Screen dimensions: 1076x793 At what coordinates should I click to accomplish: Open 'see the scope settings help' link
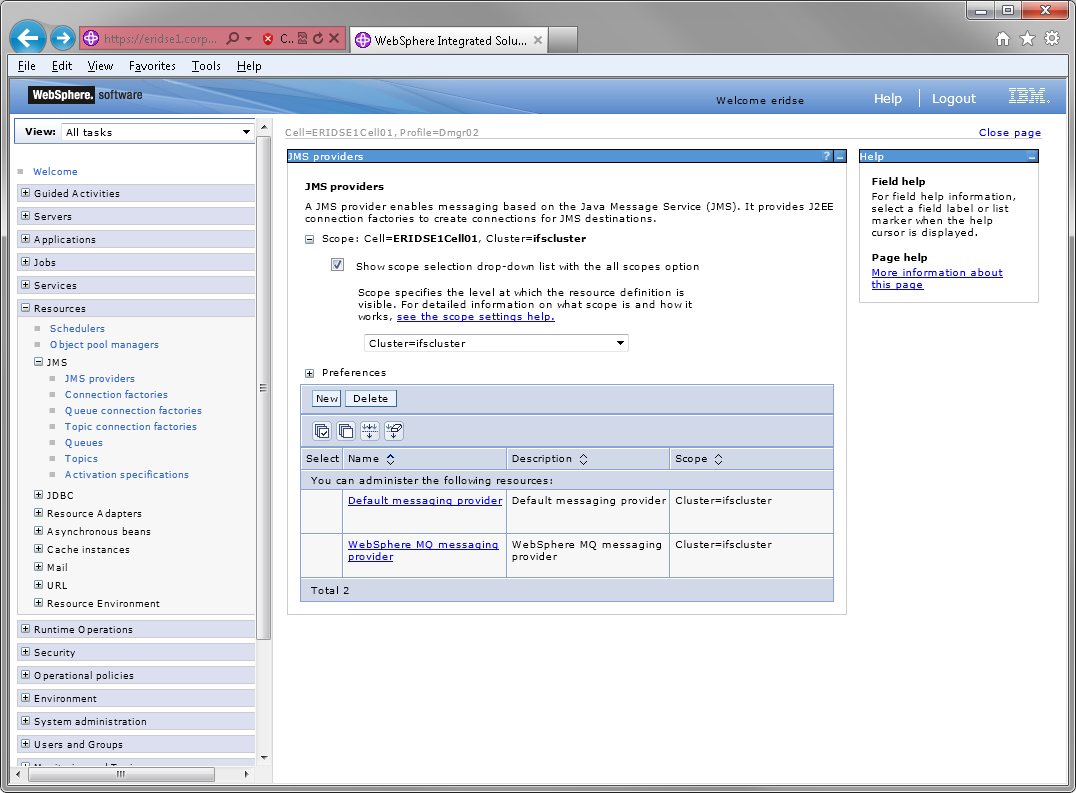(476, 317)
